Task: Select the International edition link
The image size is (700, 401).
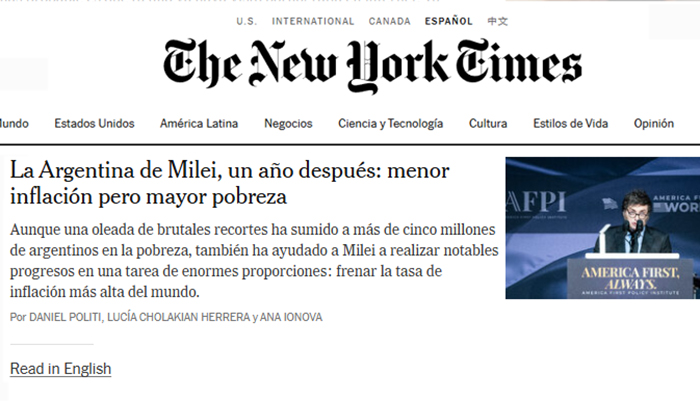Action: (x=313, y=21)
